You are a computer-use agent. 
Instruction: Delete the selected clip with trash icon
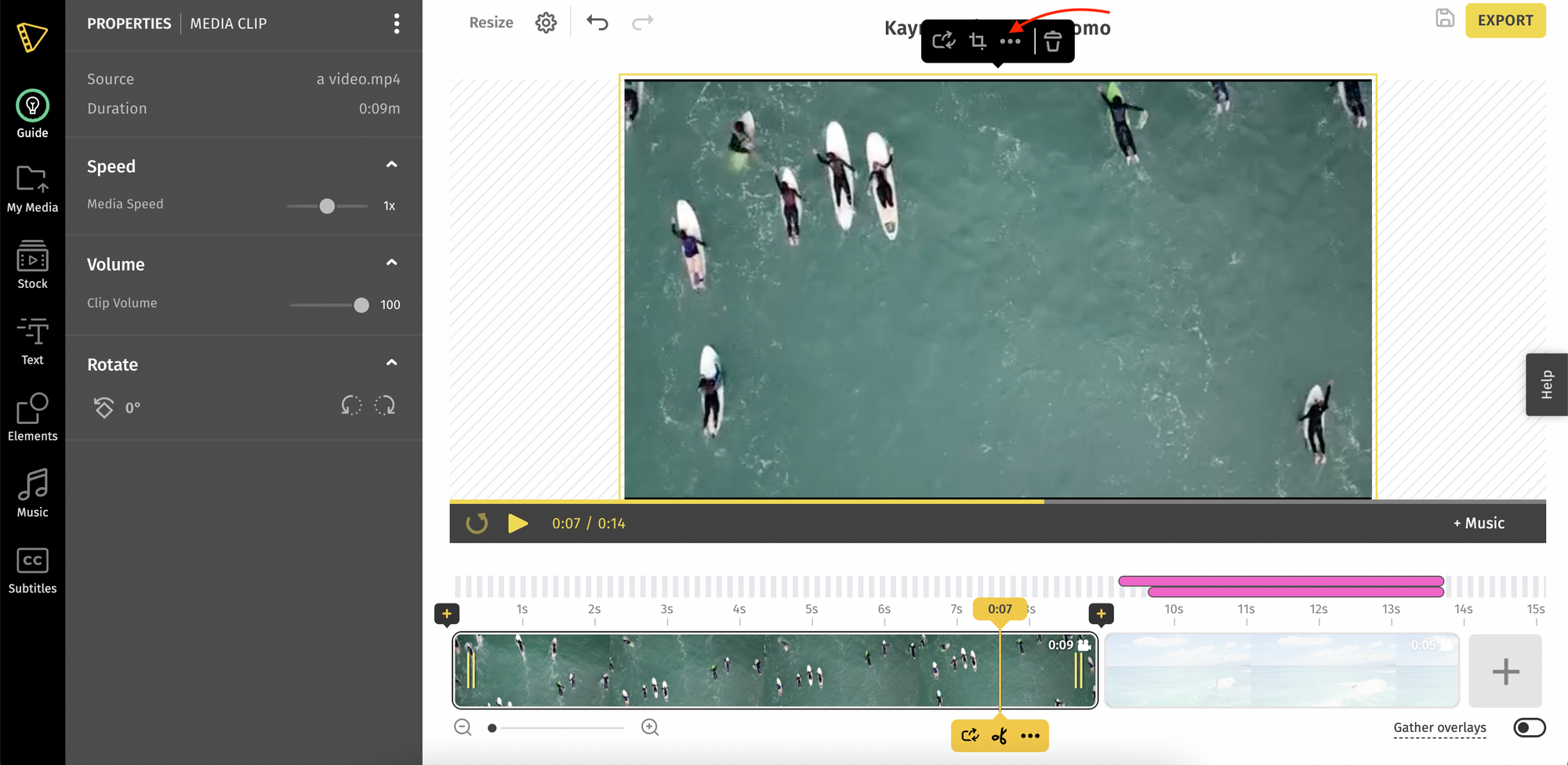point(1053,41)
